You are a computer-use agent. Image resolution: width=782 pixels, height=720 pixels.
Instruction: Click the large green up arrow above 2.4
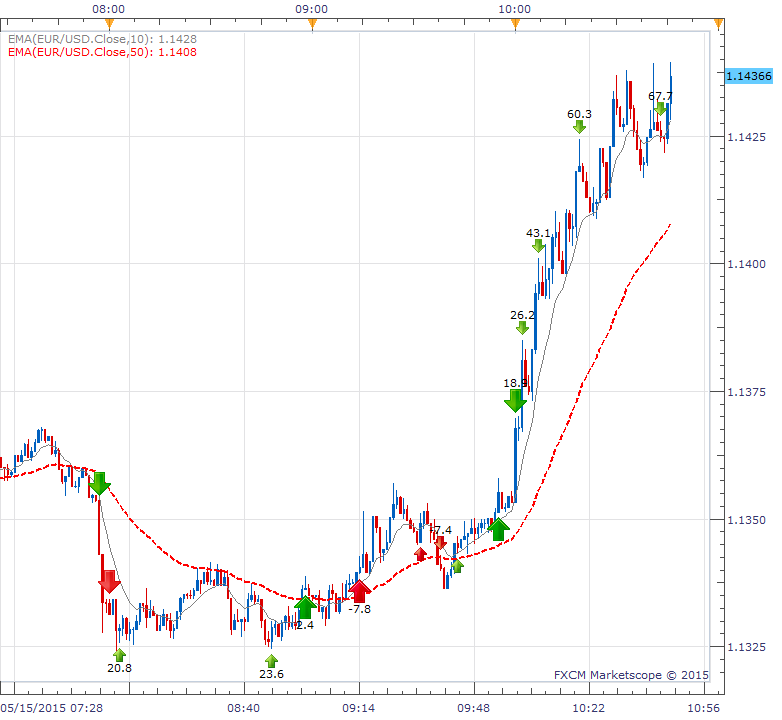[305, 607]
